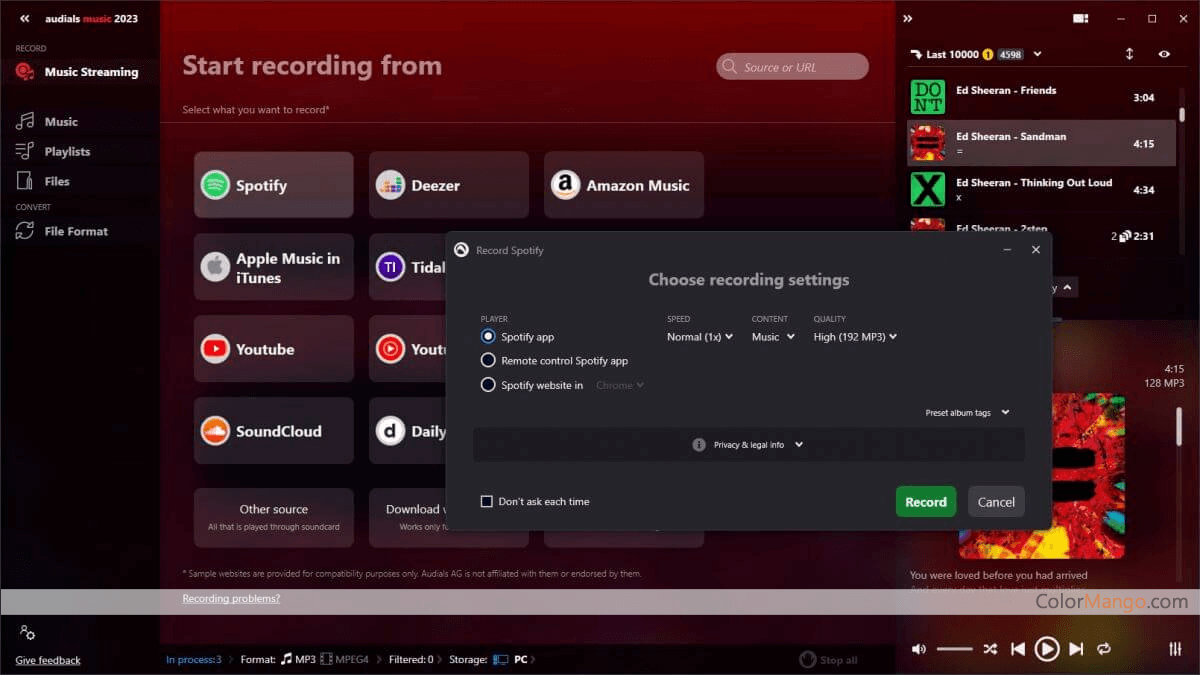This screenshot has height=675, width=1200.
Task: Expand Privacy & legal info
Action: tap(749, 445)
